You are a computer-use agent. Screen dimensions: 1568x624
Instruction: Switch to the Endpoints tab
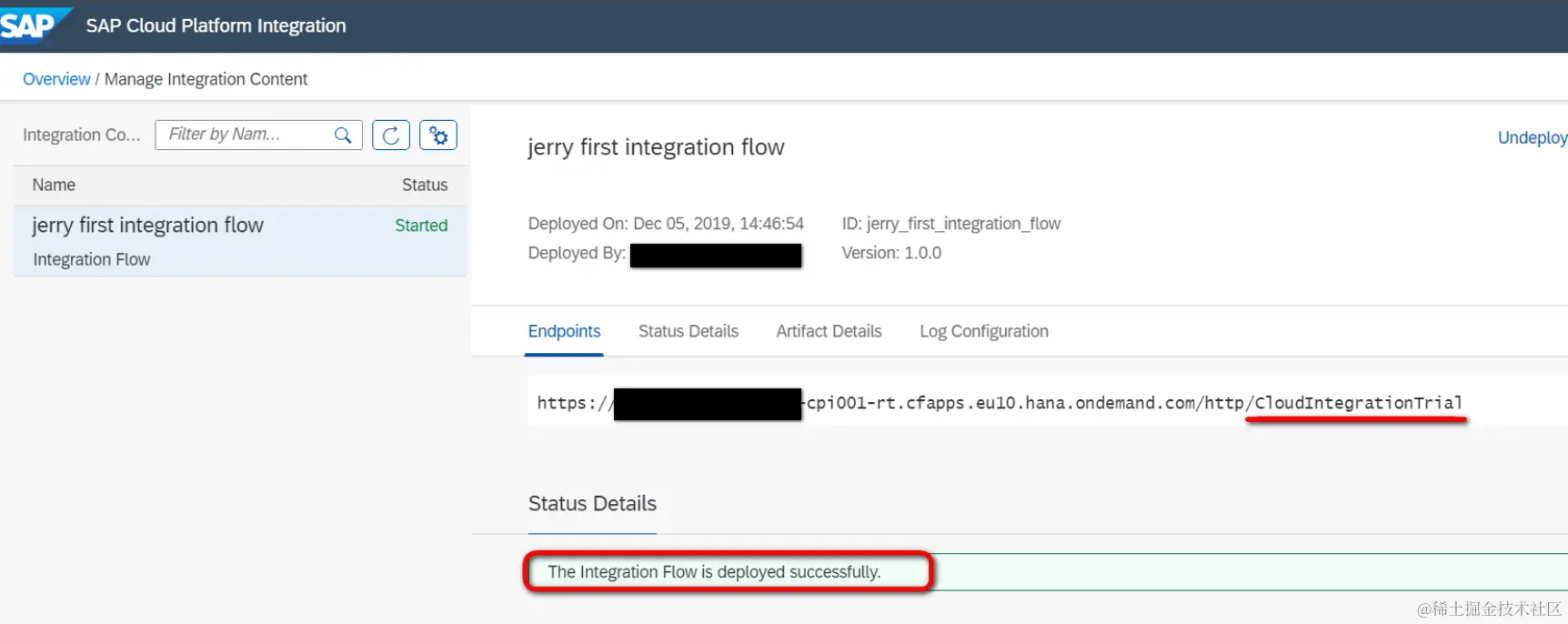564,331
